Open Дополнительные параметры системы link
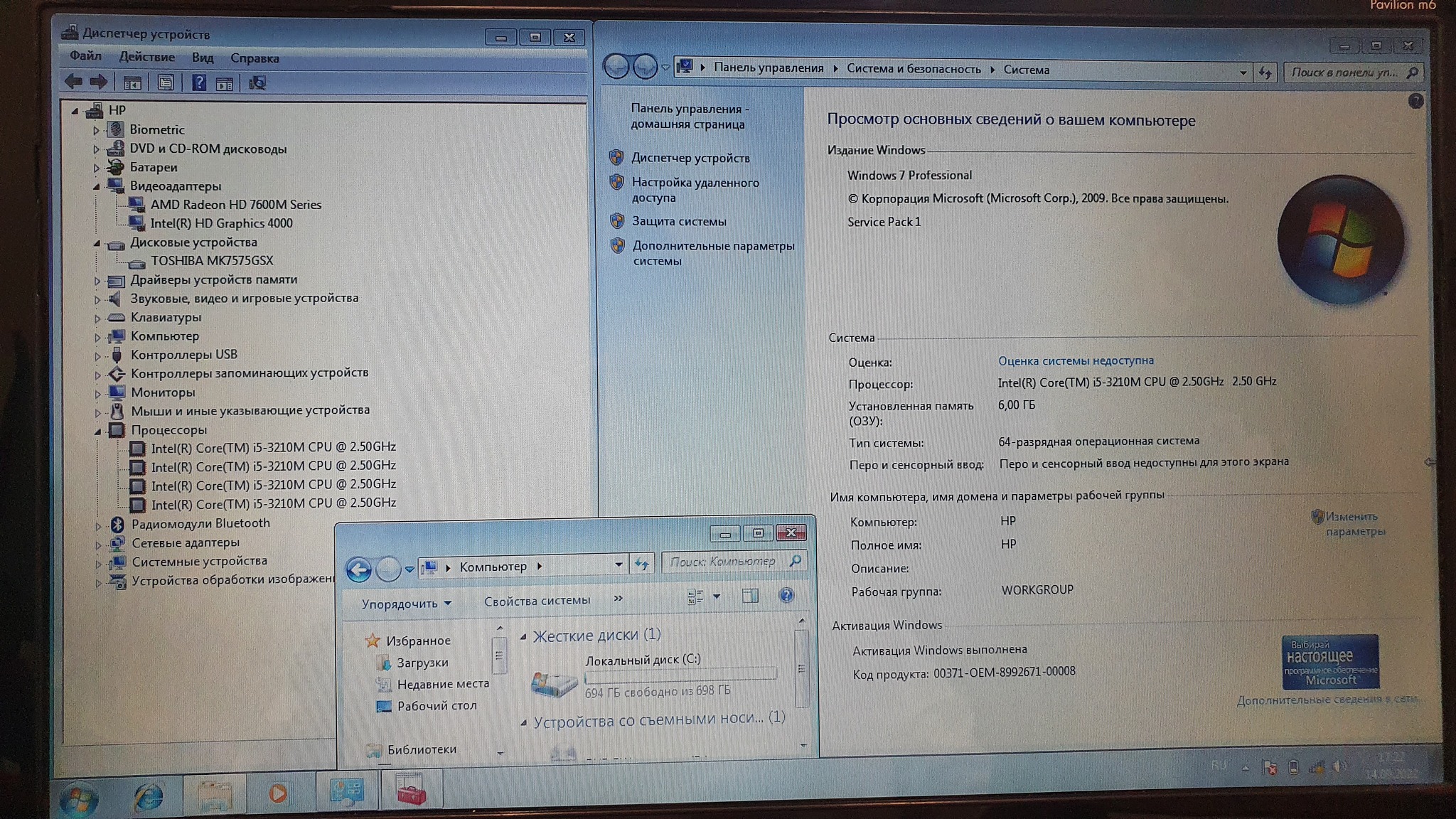This screenshot has width=1456, height=819. coord(713,253)
